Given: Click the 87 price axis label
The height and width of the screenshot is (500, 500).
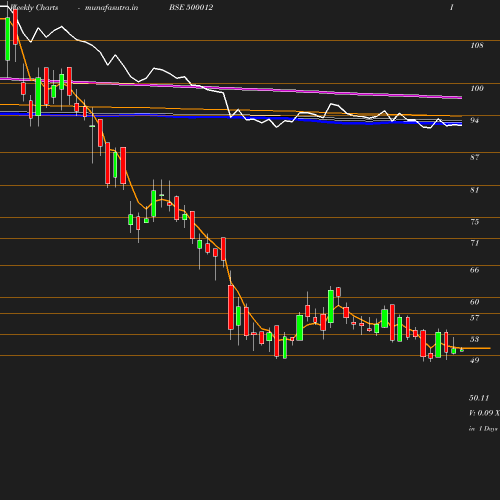Looking at the screenshot, I should pyautogui.click(x=474, y=157).
